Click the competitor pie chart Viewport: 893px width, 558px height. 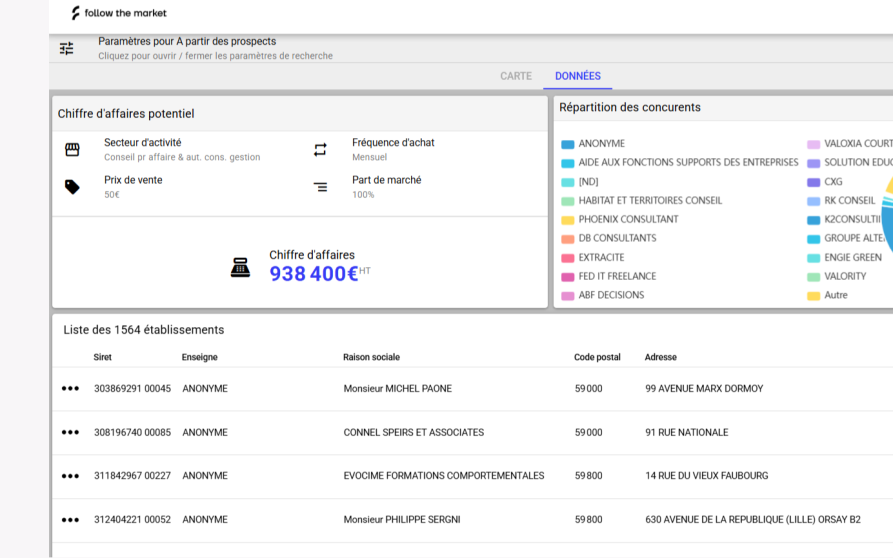(888, 216)
